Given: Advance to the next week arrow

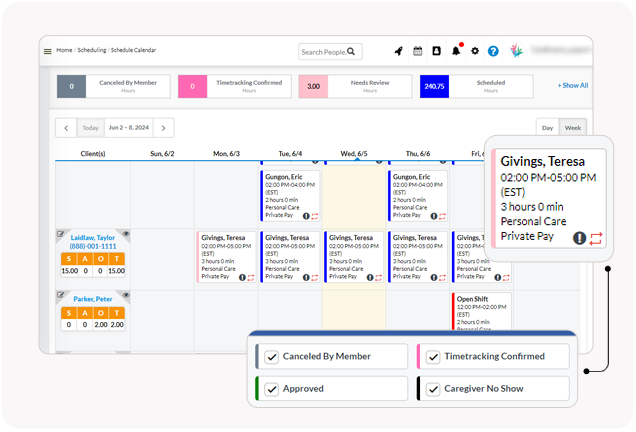Looking at the screenshot, I should [x=164, y=128].
